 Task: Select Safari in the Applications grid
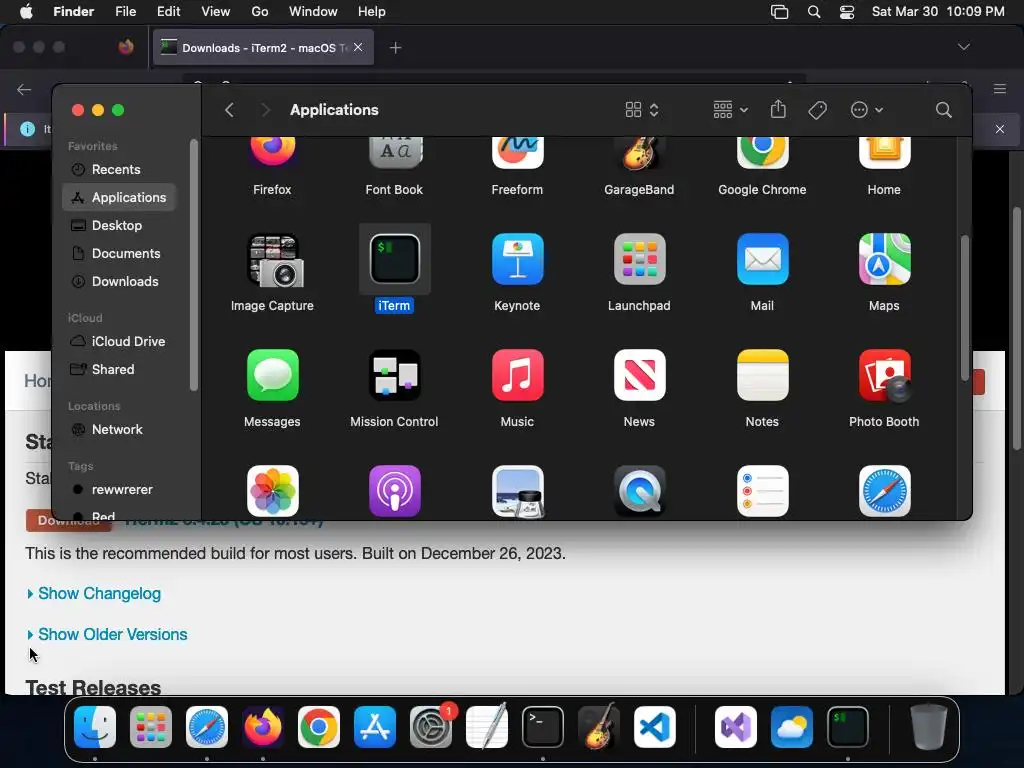(x=884, y=491)
